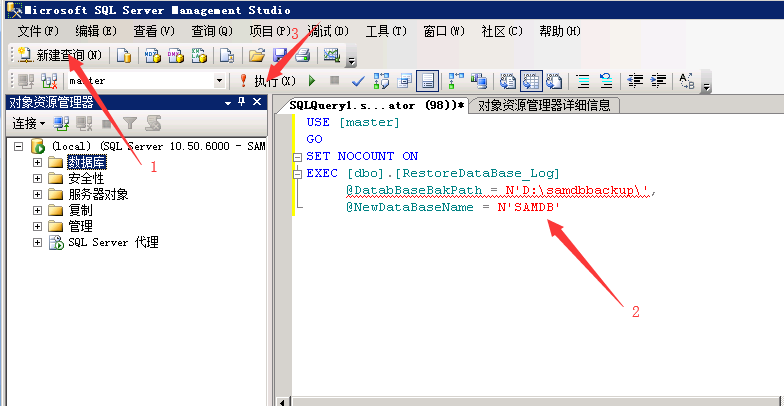784x406 pixels.
Task: Toggle auto-hide pin on Object Explorer
Action: point(242,102)
